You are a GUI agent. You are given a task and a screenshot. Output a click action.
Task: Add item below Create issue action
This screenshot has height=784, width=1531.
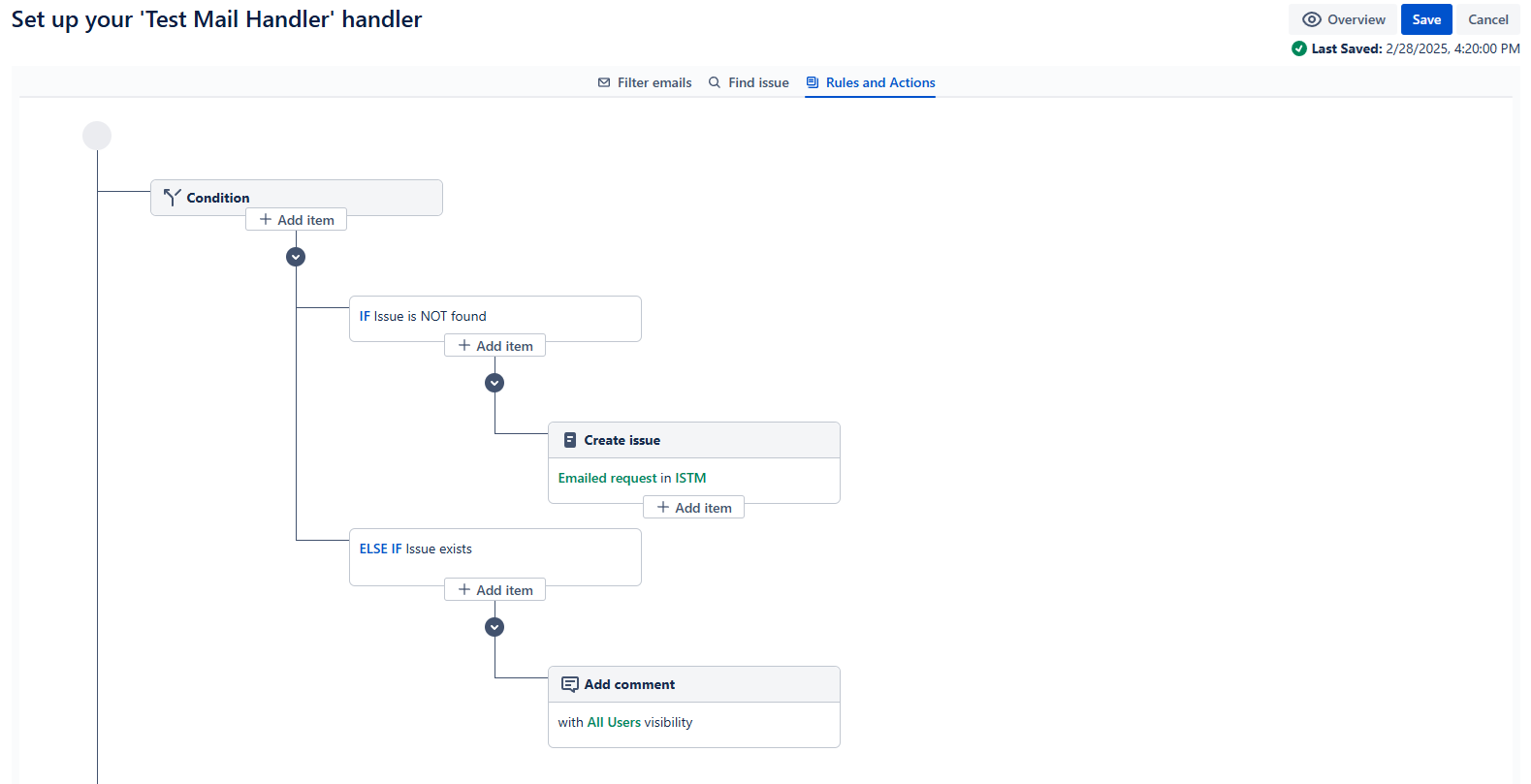point(693,508)
